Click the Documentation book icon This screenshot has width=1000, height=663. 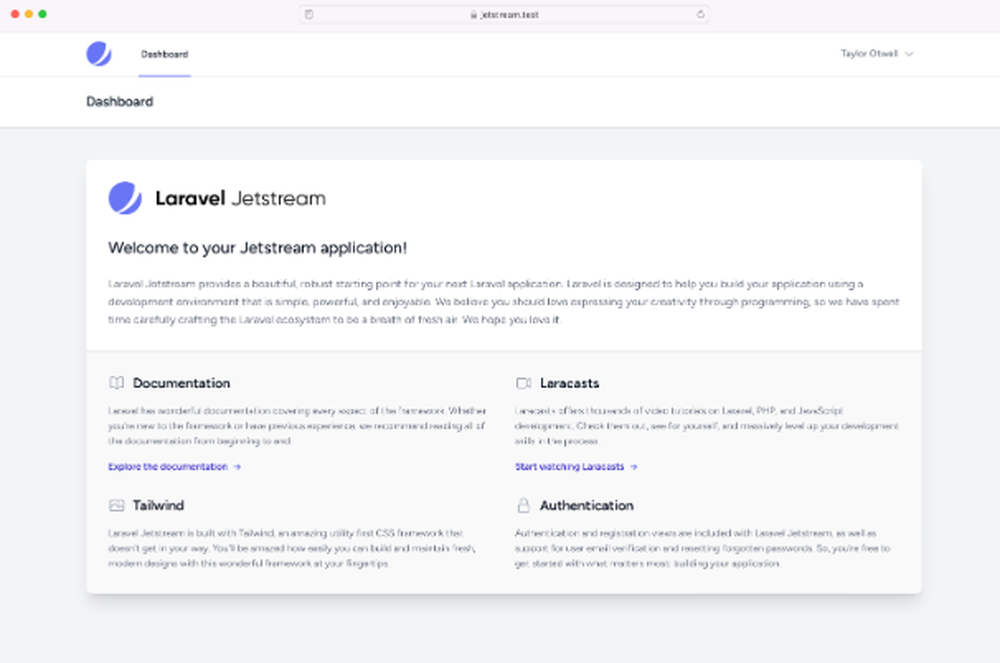tap(117, 382)
